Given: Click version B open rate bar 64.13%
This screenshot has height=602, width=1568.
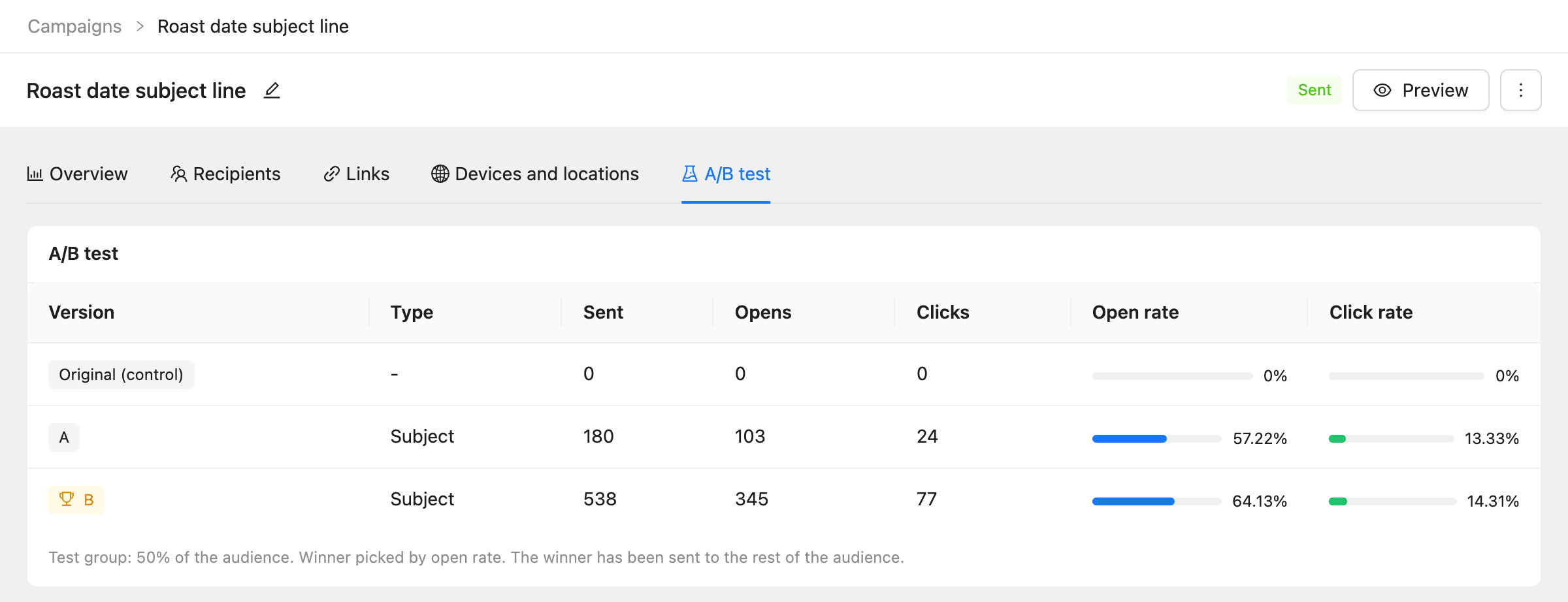Looking at the screenshot, I should [x=1156, y=501].
